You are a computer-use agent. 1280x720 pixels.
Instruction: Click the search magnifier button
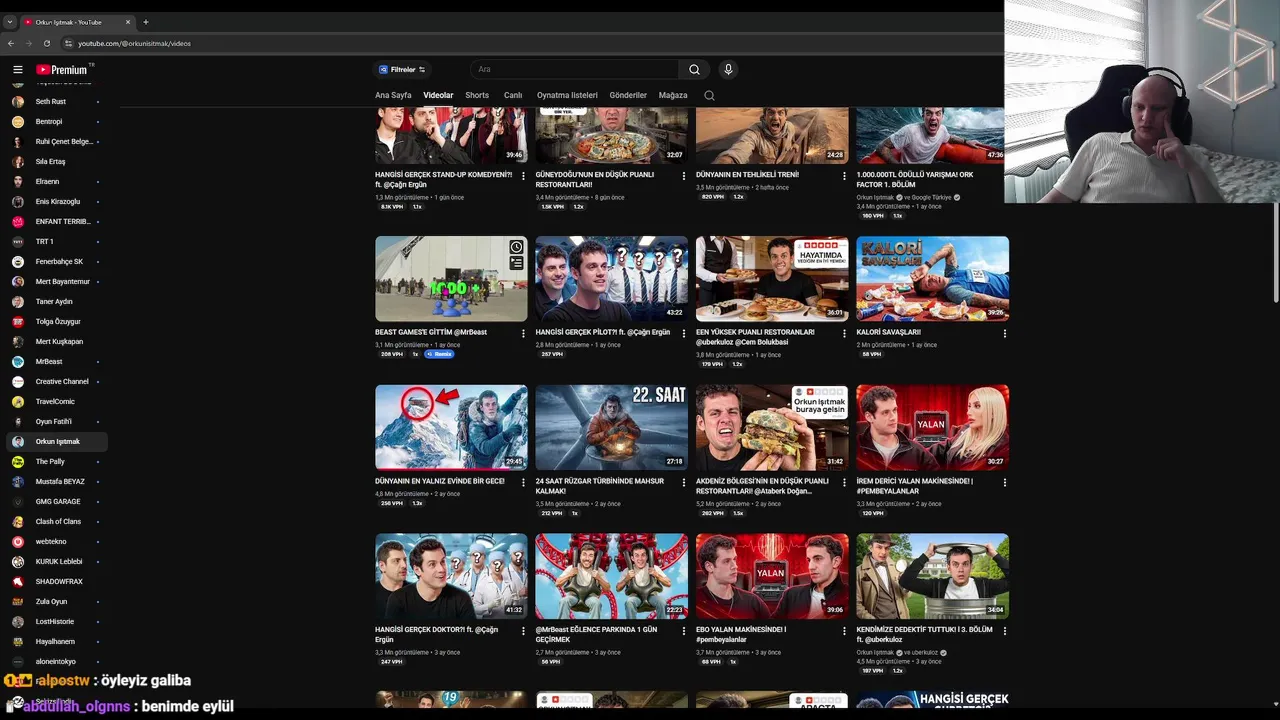[694, 69]
